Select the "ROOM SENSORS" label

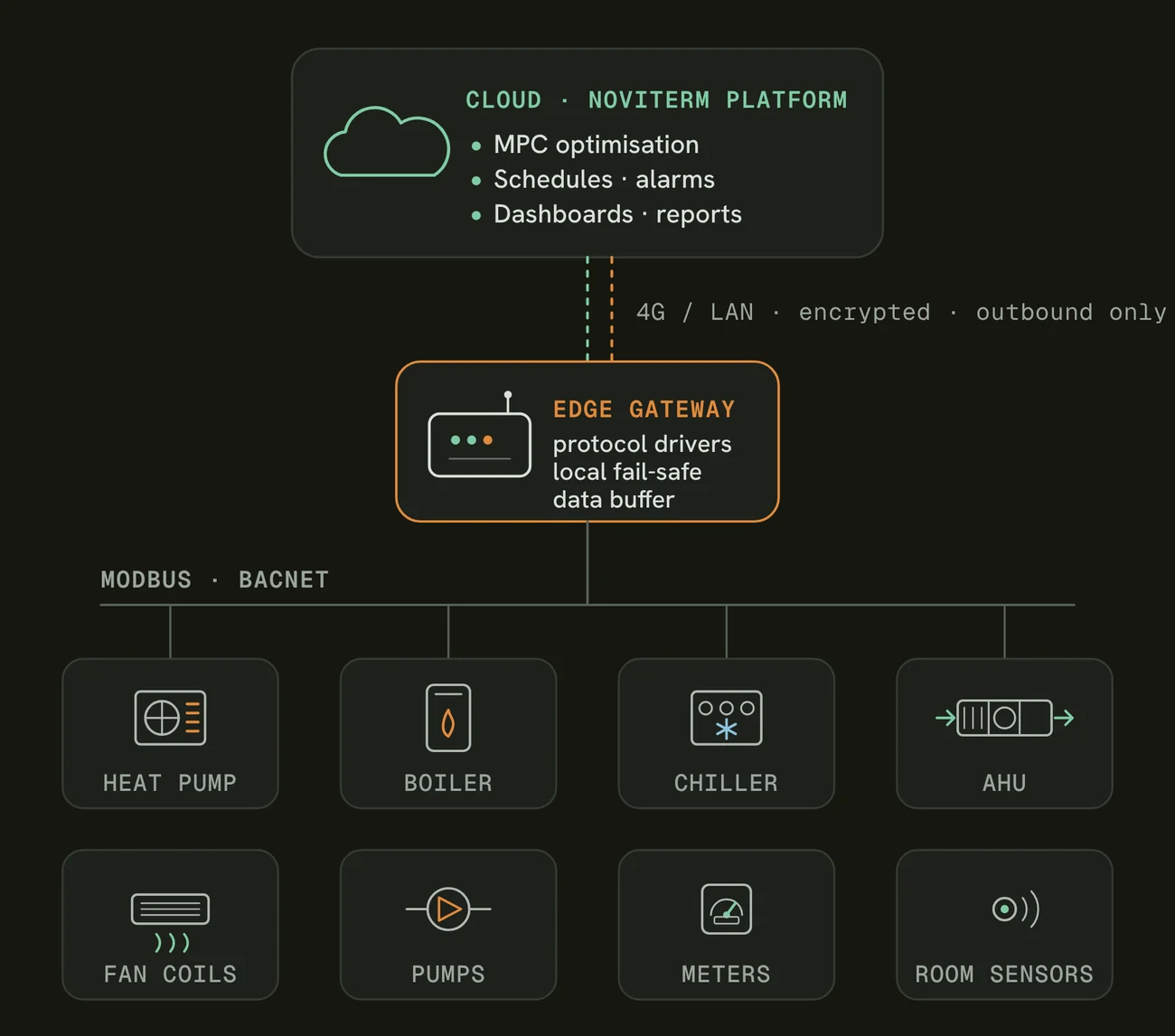(x=1004, y=975)
